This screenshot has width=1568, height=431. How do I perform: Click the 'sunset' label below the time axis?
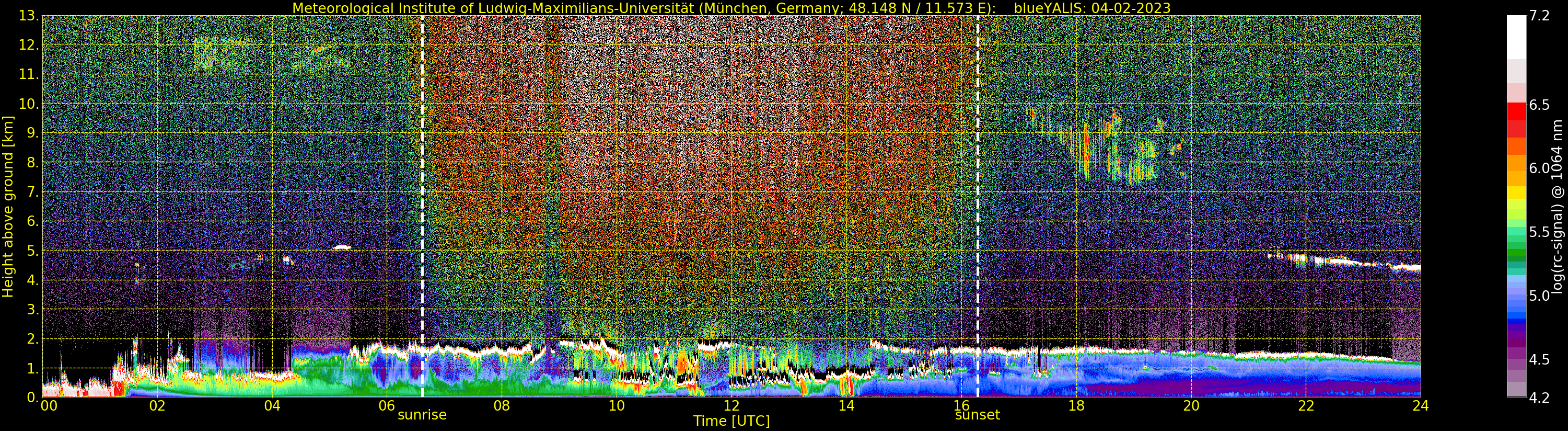978,415
